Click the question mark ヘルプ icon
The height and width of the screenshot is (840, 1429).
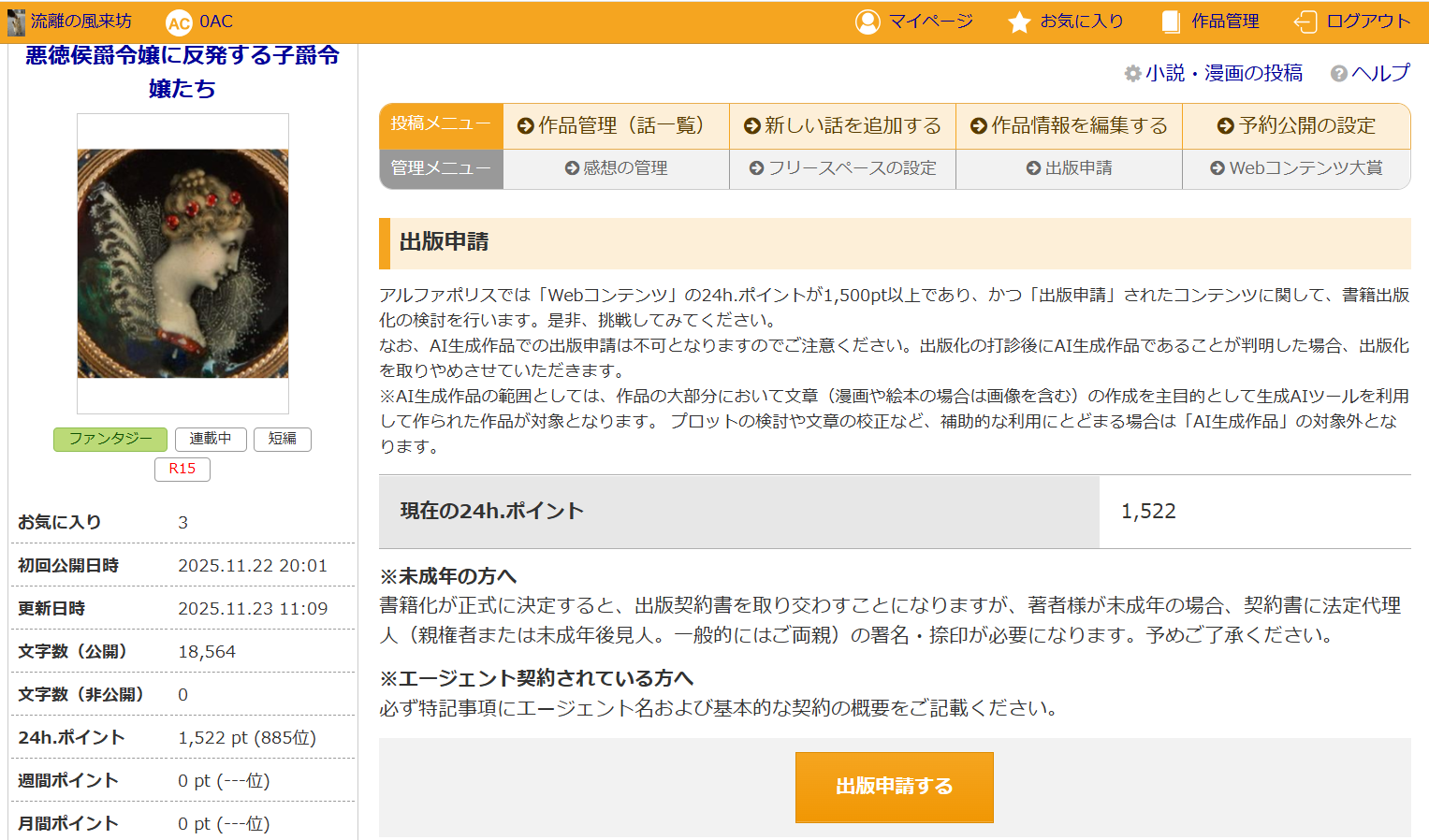tap(1339, 73)
